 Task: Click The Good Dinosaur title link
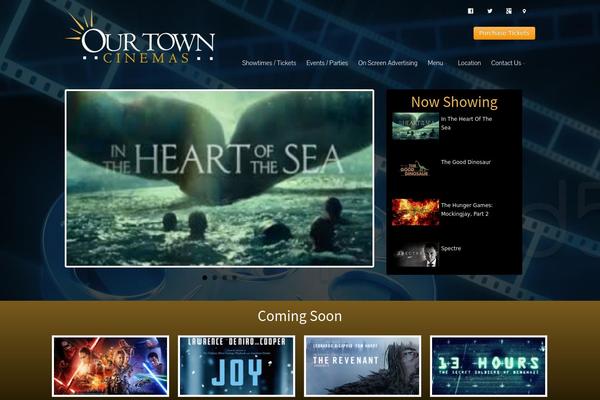[x=466, y=162]
